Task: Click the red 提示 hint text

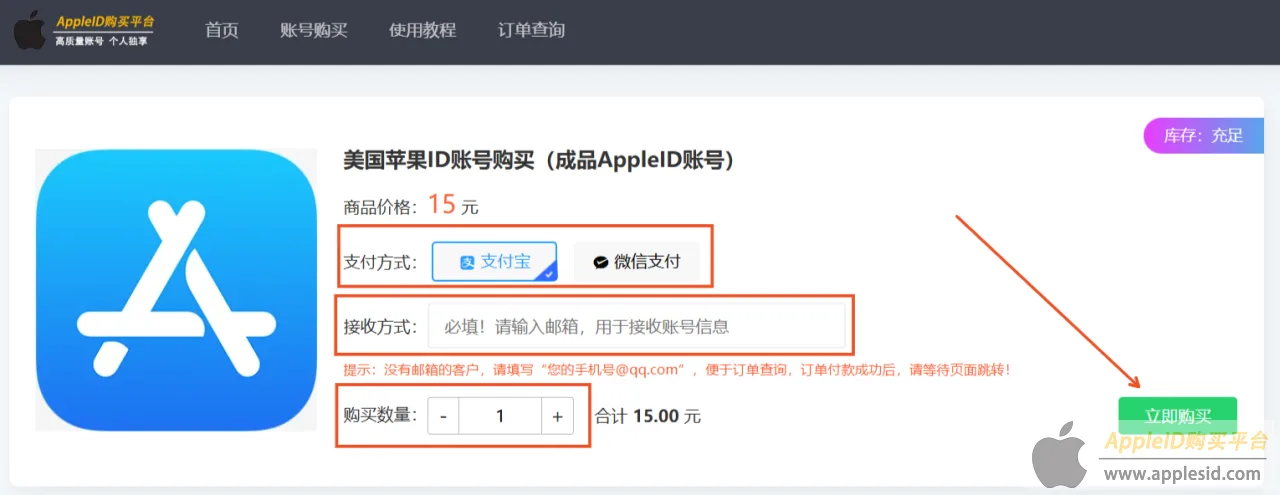Action: click(x=679, y=369)
